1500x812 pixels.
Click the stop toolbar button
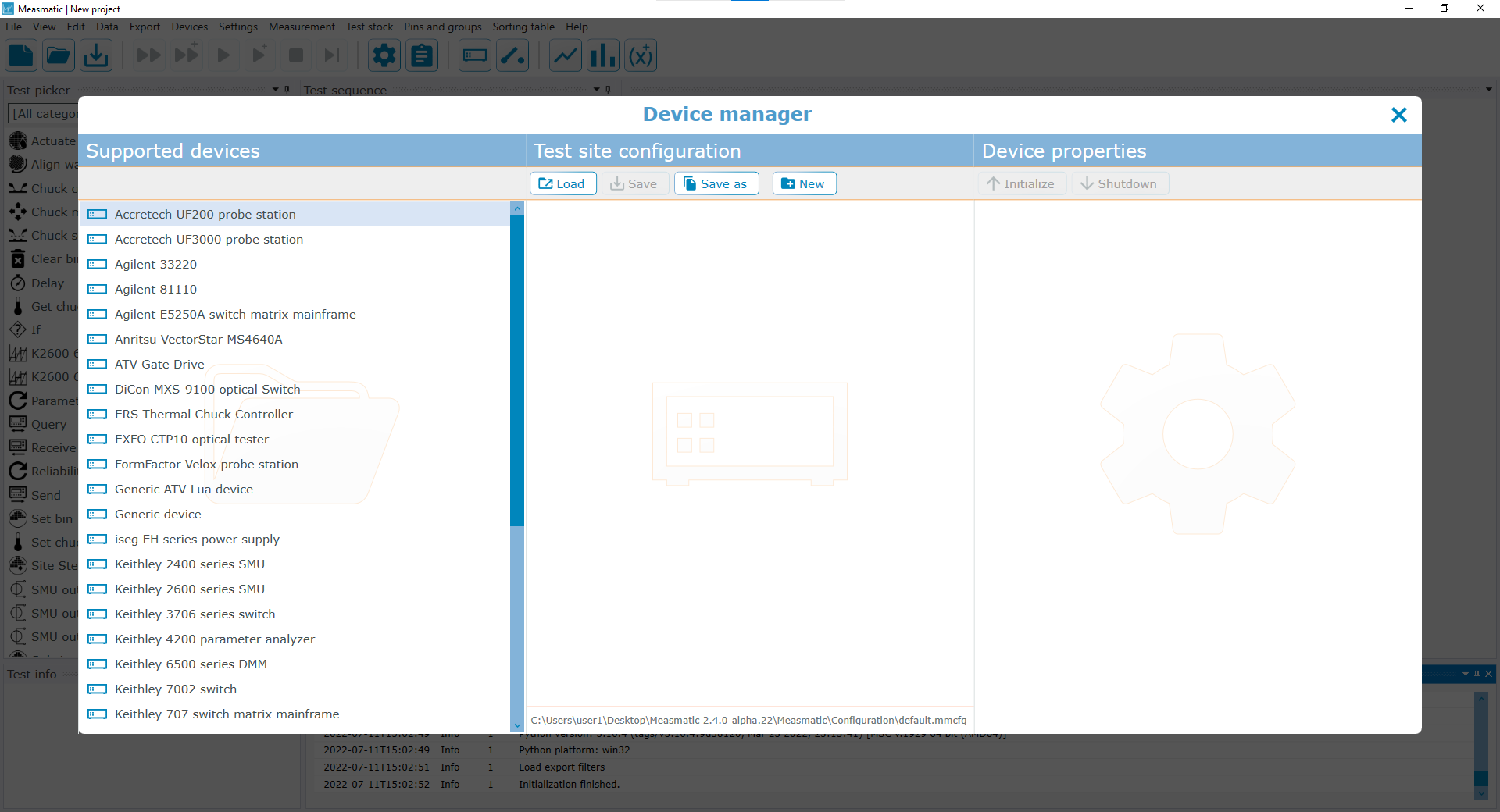coord(296,55)
